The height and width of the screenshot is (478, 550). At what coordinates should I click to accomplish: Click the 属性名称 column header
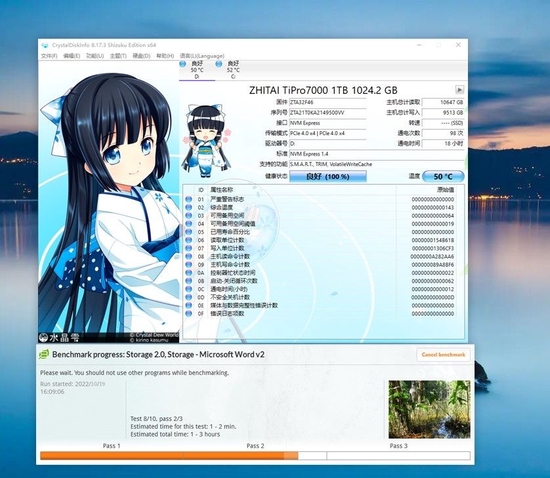click(x=221, y=190)
